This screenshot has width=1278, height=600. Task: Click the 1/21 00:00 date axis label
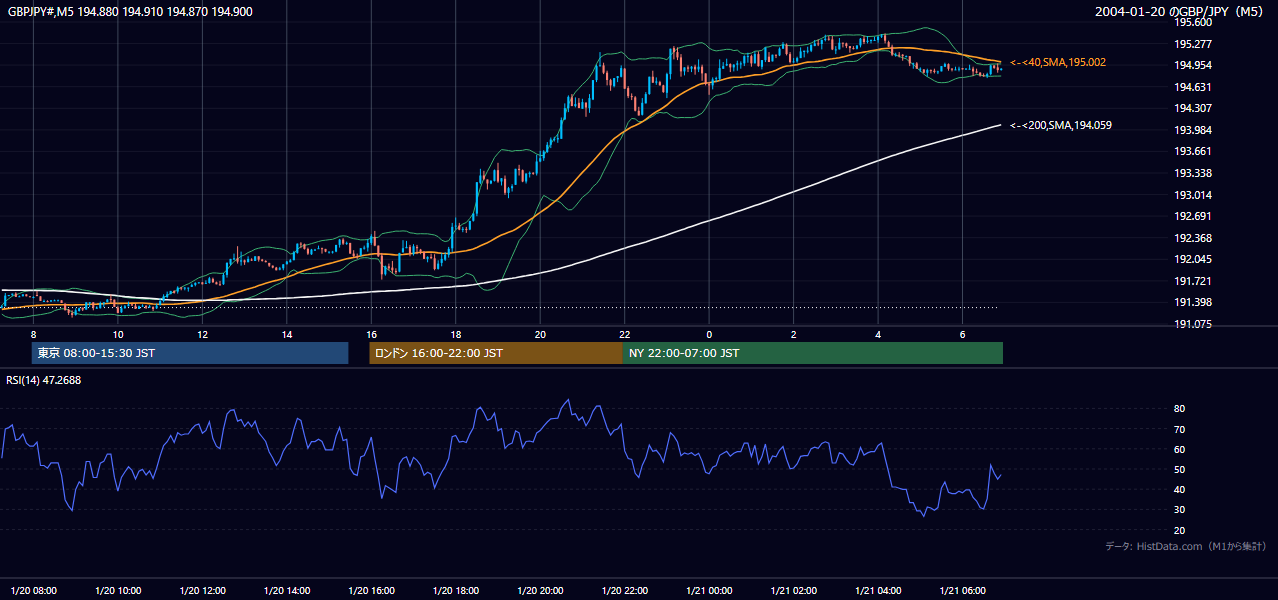(709, 590)
